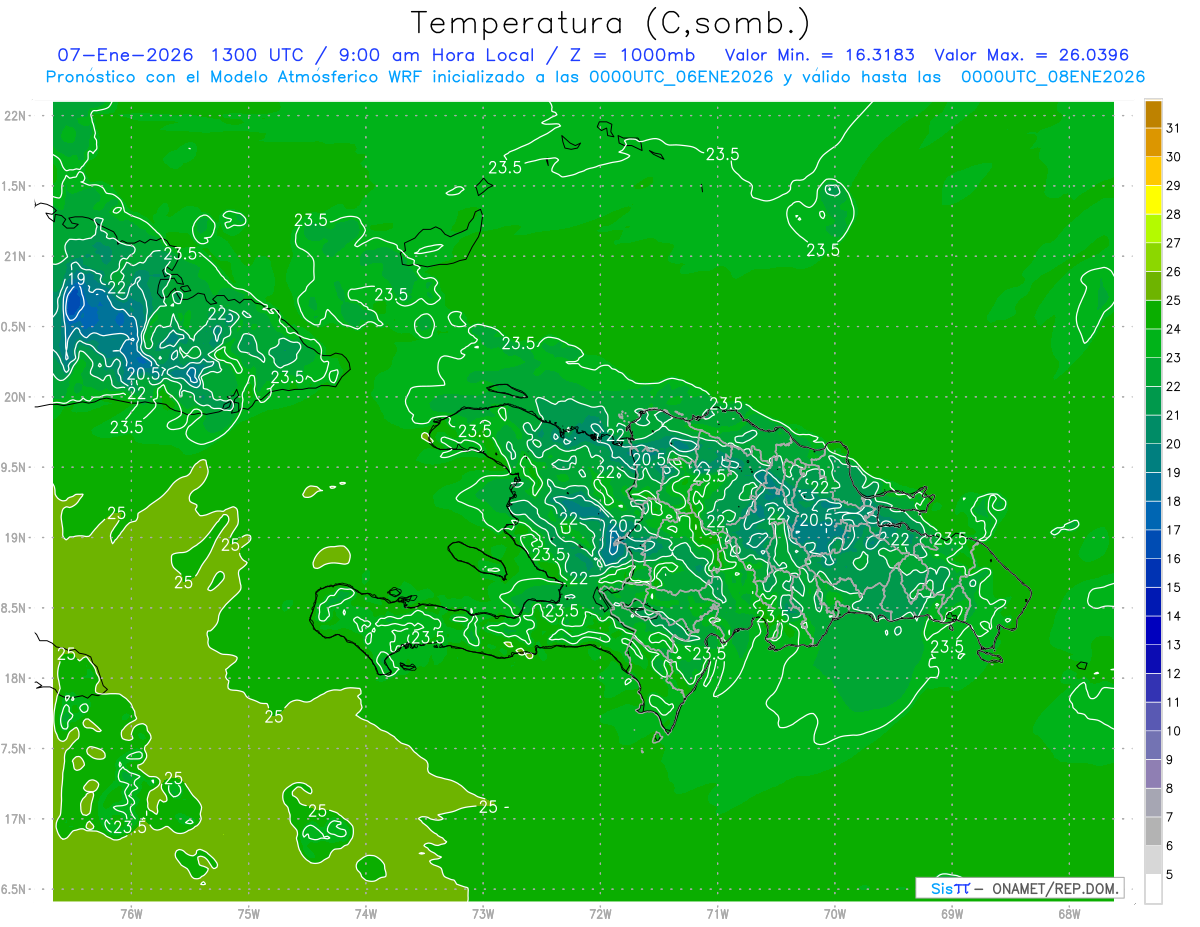The height and width of the screenshot is (927, 1200).
Task: Click the '75W' longitude axis label
Action: pos(249,914)
